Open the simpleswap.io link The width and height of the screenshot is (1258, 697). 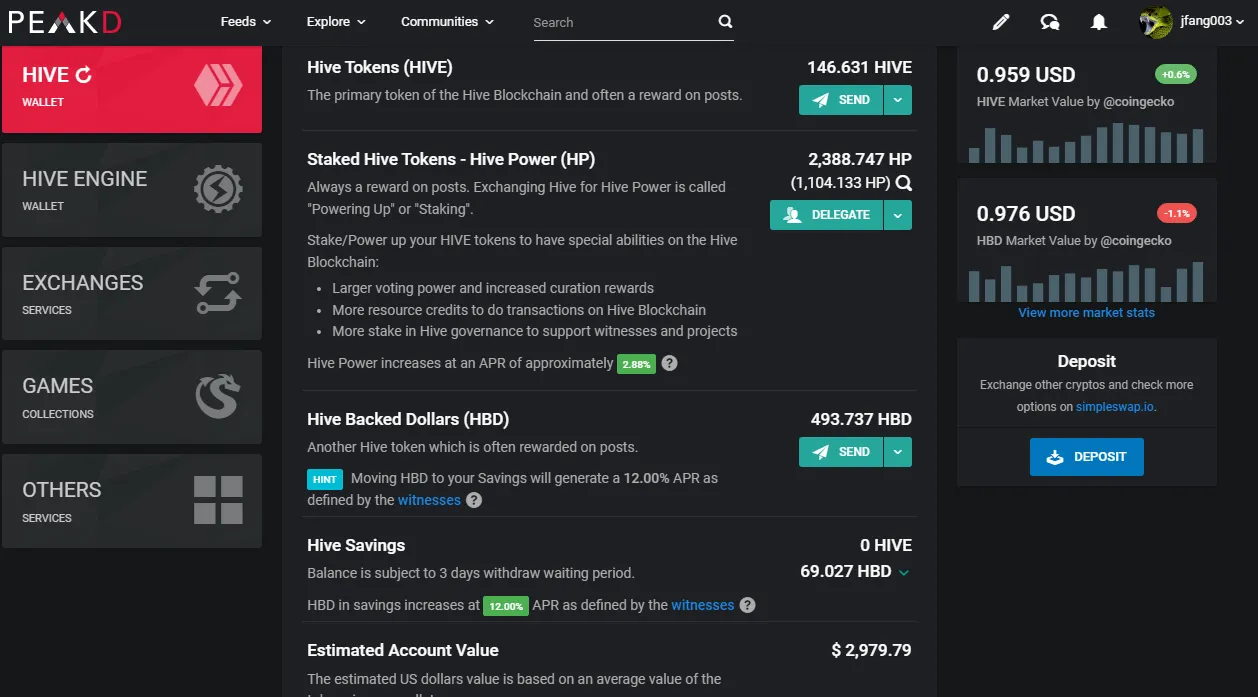coord(1115,407)
